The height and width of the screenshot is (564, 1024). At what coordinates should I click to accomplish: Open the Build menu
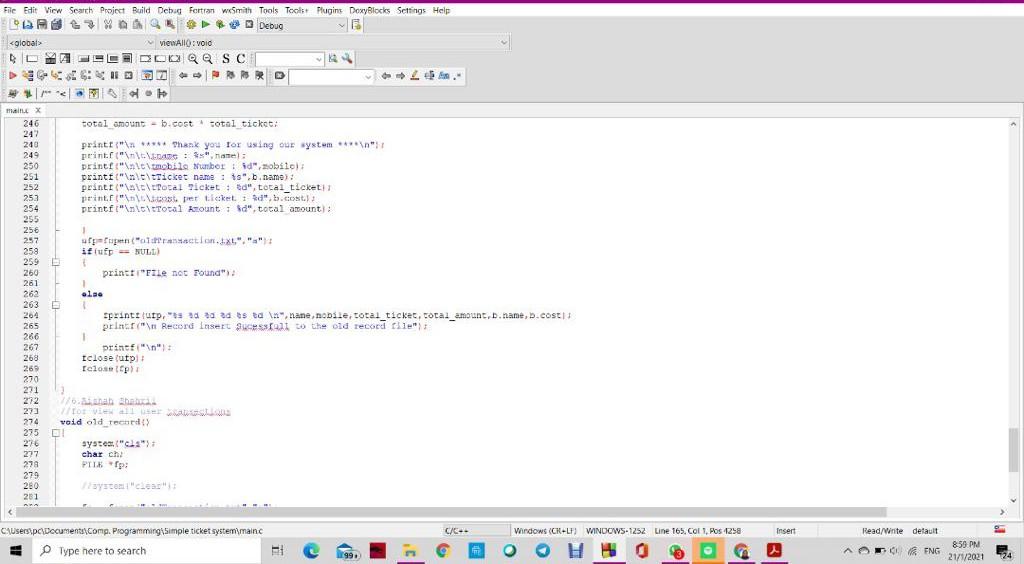[x=141, y=10]
